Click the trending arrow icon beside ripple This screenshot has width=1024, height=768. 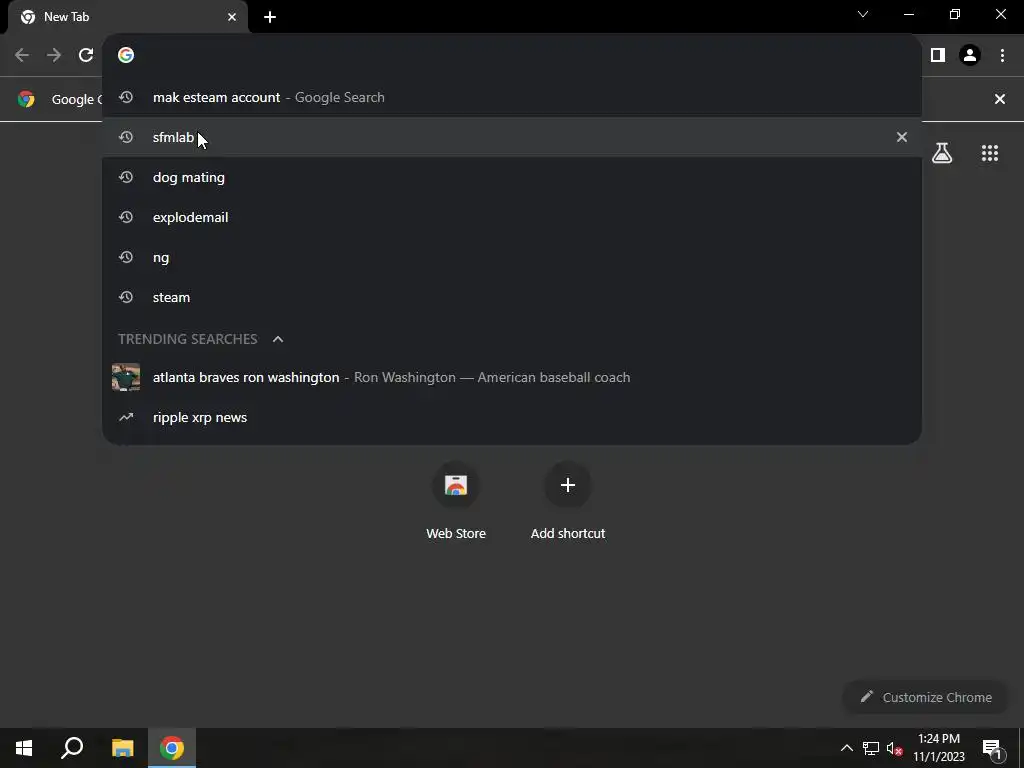tap(126, 417)
